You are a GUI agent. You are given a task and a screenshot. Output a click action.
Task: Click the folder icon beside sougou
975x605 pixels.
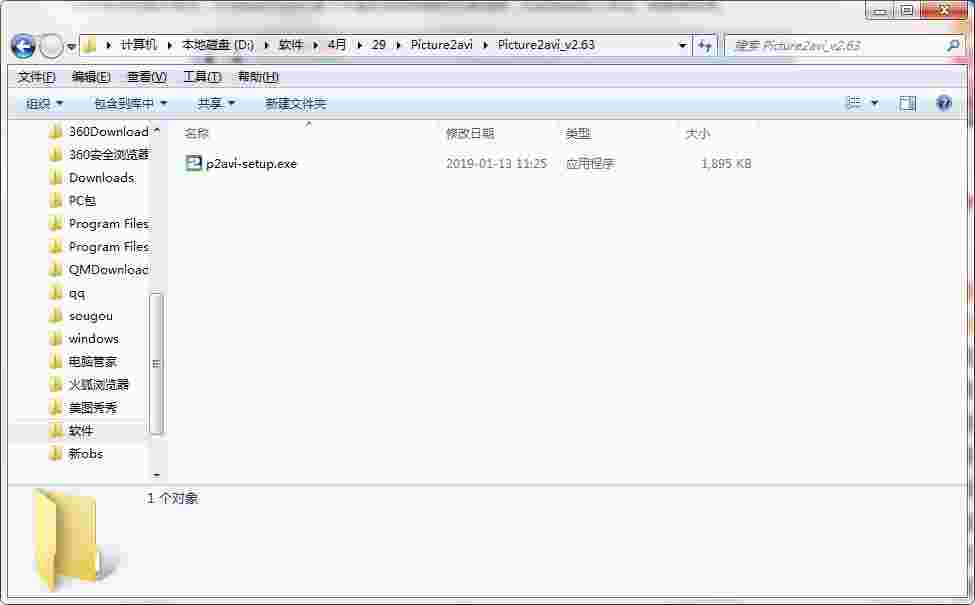[x=56, y=316]
